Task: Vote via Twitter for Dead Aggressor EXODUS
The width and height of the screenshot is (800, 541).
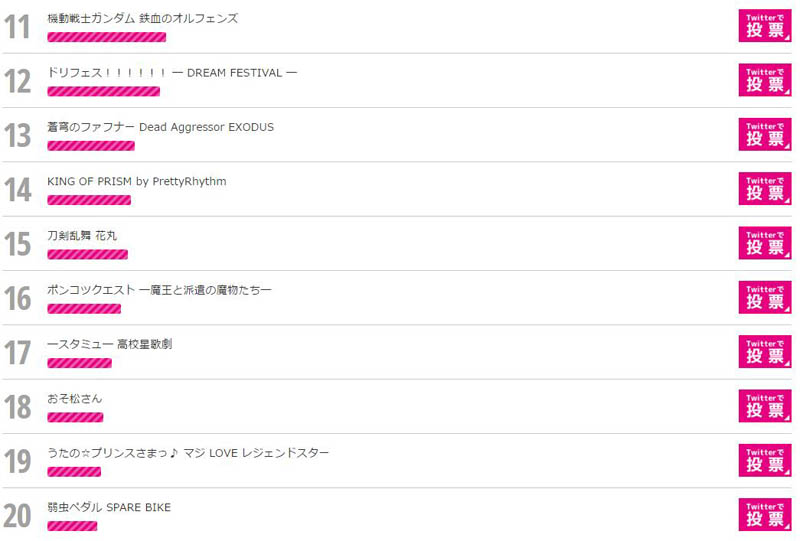Action: (x=765, y=134)
